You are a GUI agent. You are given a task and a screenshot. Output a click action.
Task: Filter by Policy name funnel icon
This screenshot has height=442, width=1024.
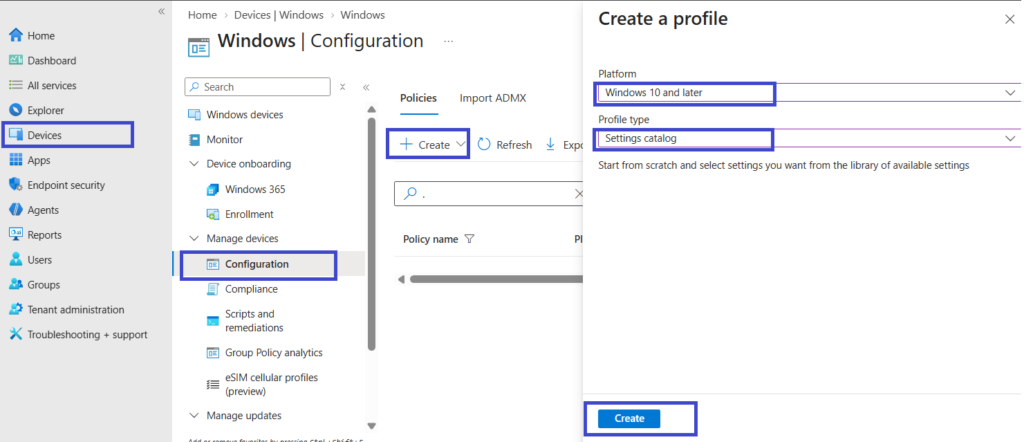[469, 239]
